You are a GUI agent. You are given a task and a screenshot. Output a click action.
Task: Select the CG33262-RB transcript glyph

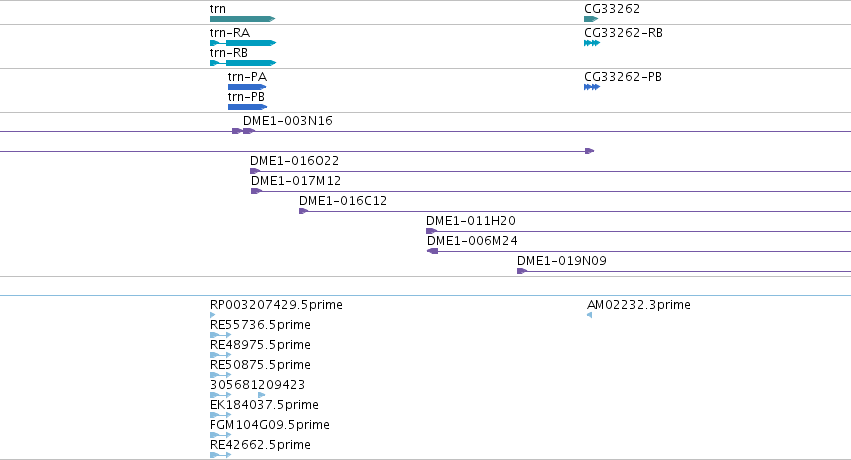592,43
